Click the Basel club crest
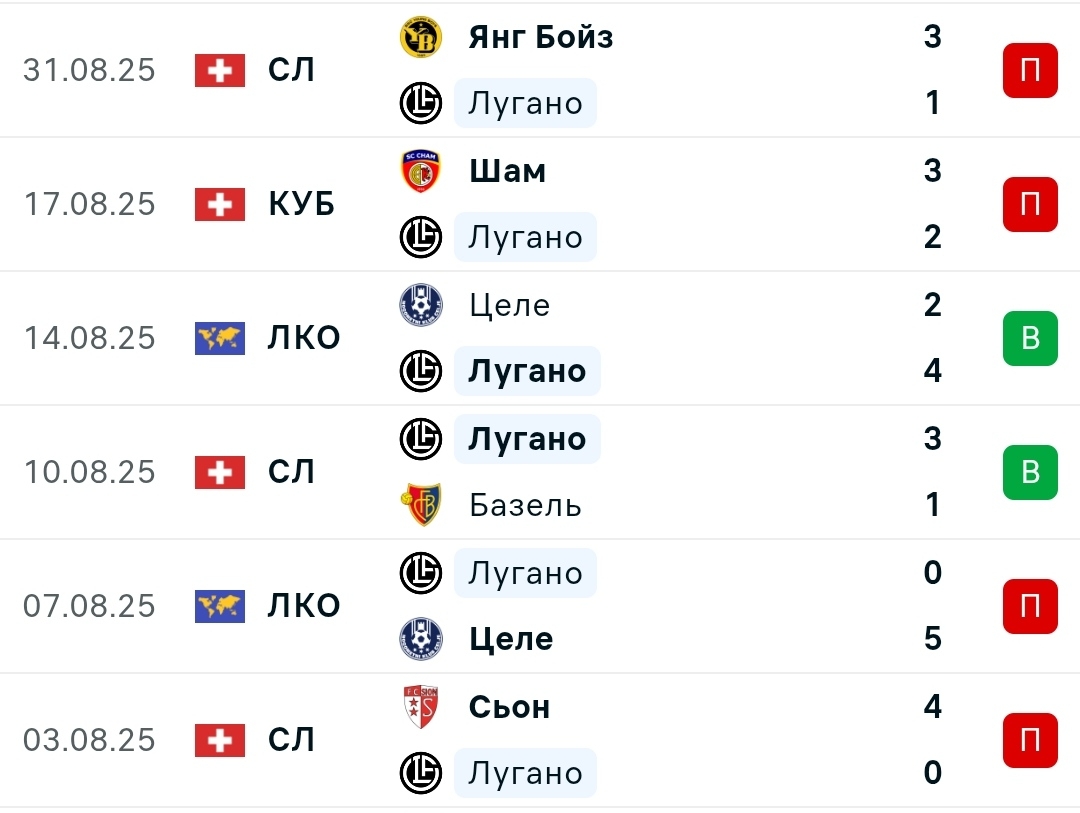 pyautogui.click(x=421, y=505)
